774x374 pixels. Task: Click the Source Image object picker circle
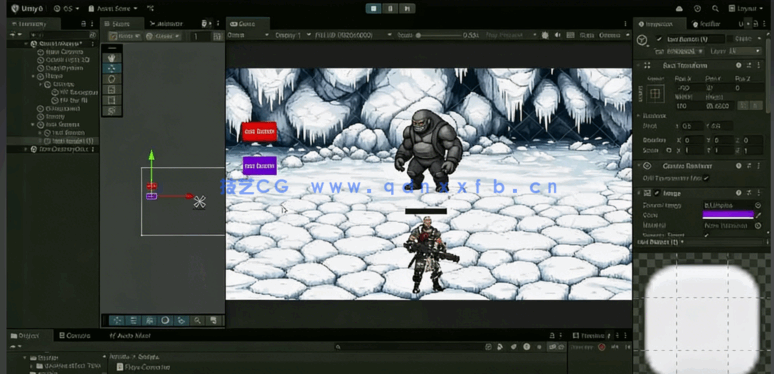pos(758,205)
